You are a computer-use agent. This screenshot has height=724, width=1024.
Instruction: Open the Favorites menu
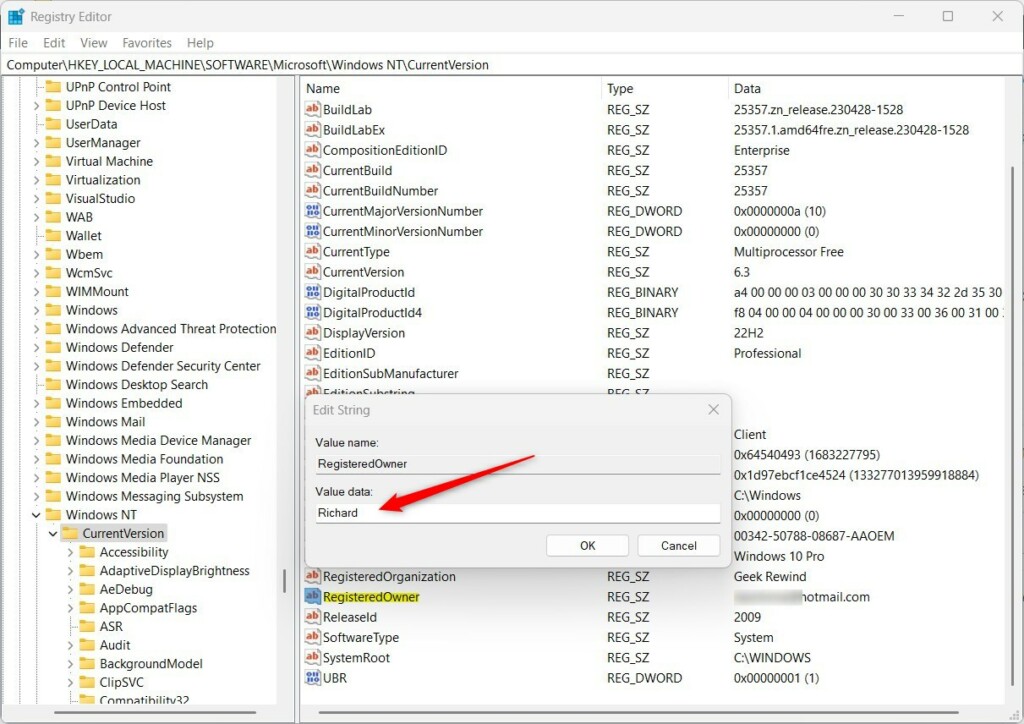point(147,42)
